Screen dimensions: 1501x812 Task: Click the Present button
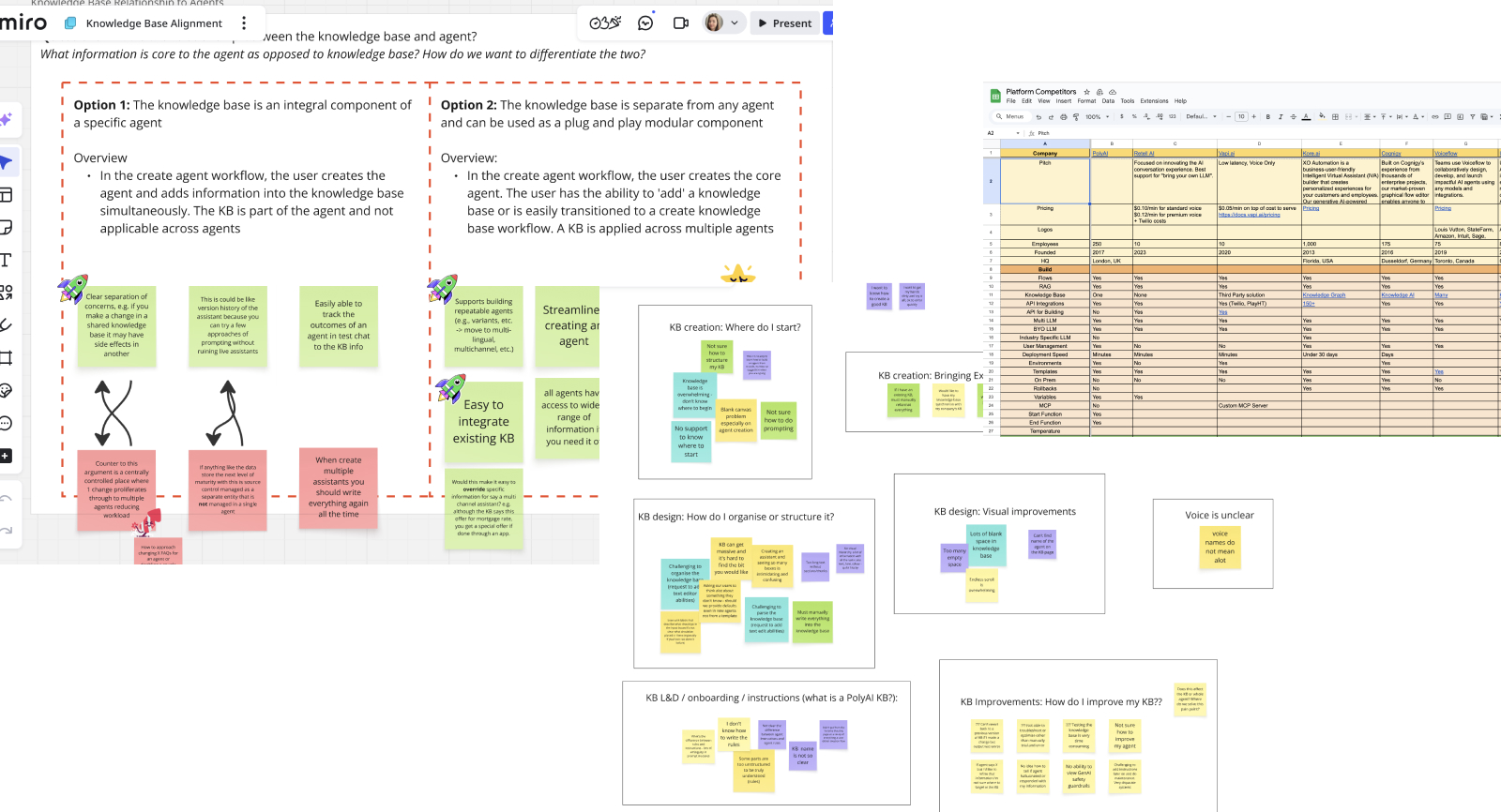(x=785, y=23)
